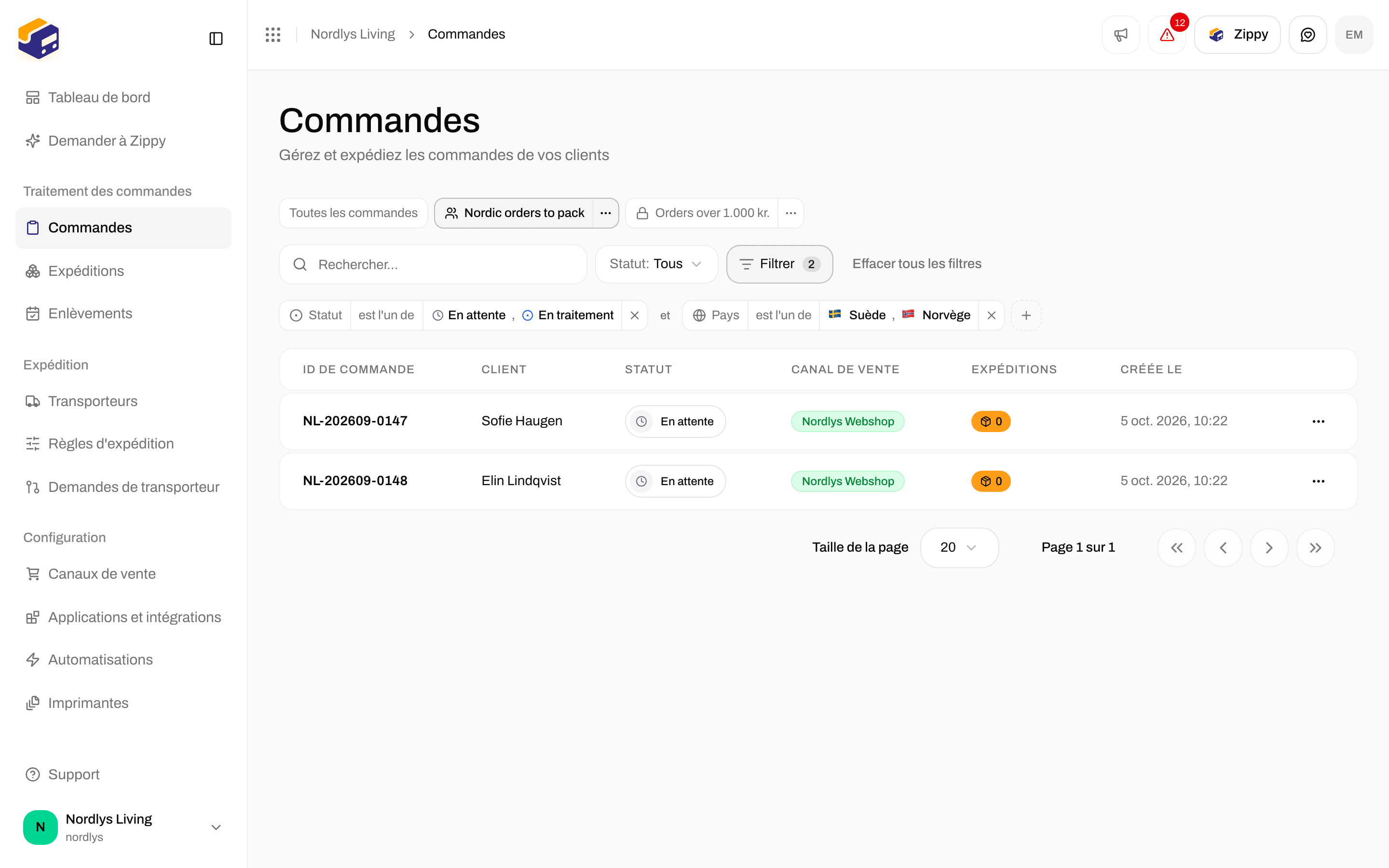The width and height of the screenshot is (1389, 868).
Task: Select the Toutes les commandes view tab
Action: tap(353, 213)
